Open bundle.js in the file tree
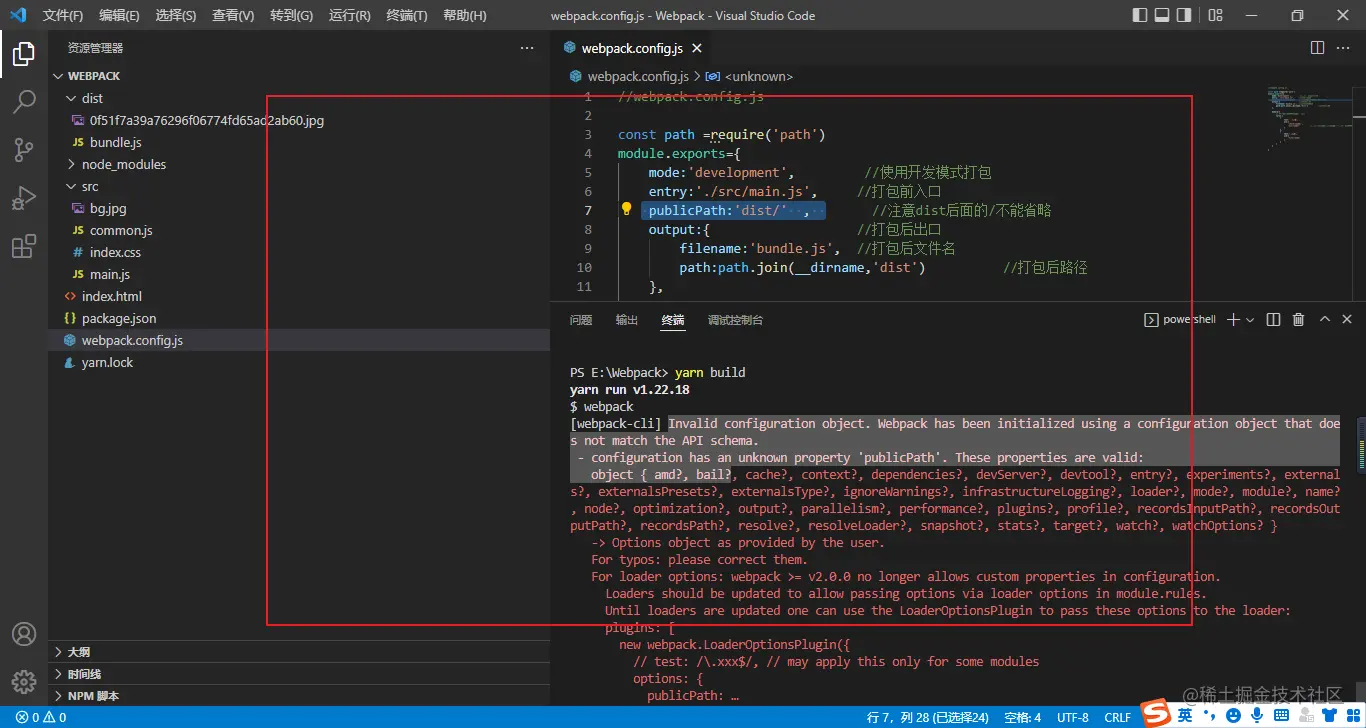Viewport: 1366px width, 728px height. (x=299, y=142)
